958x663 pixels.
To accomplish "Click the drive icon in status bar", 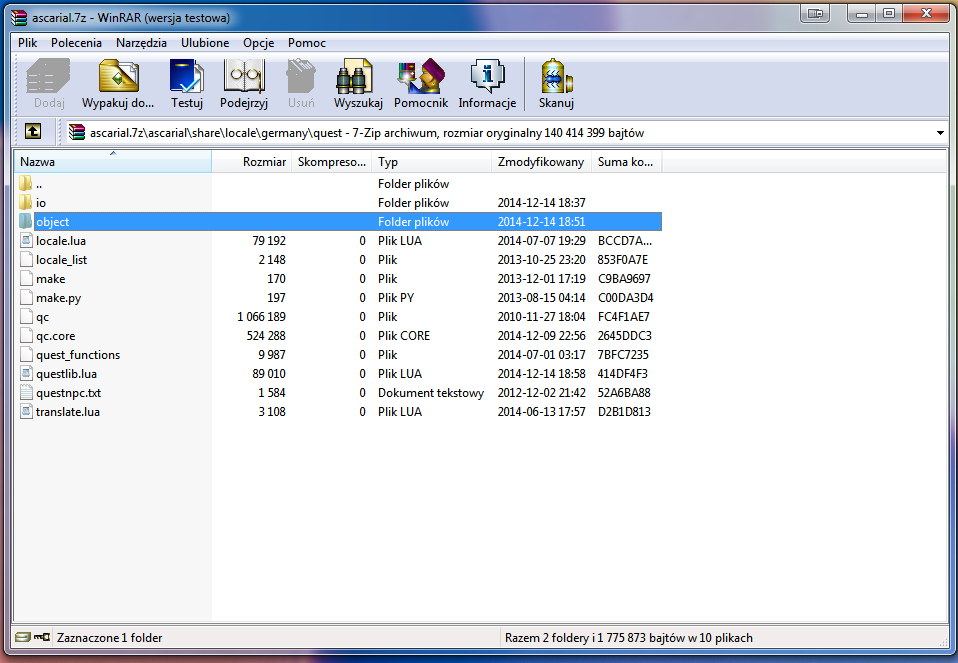I will click(x=23, y=637).
